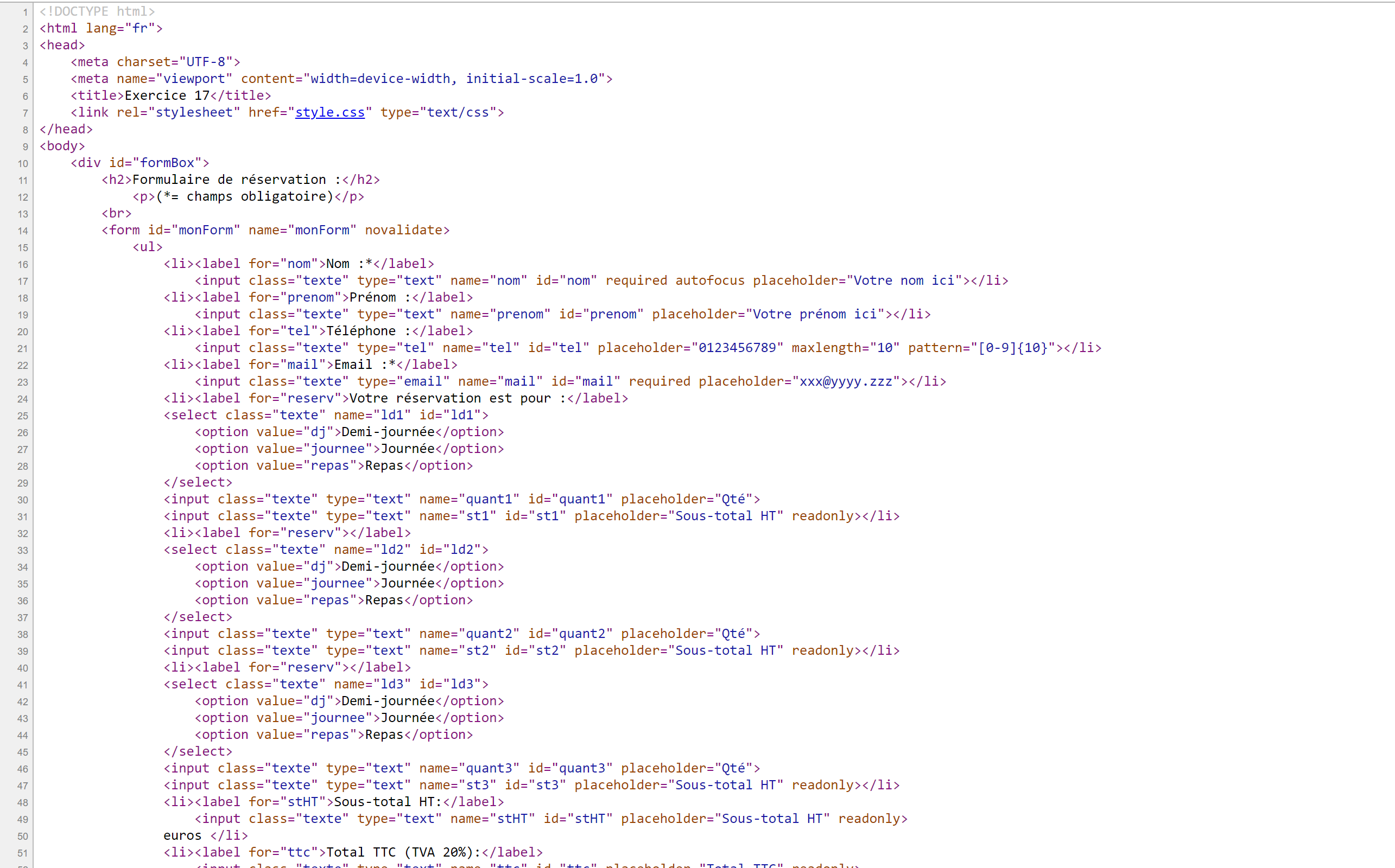Click the first 'Demi-journée' option text
1395x868 pixels.
point(388,432)
